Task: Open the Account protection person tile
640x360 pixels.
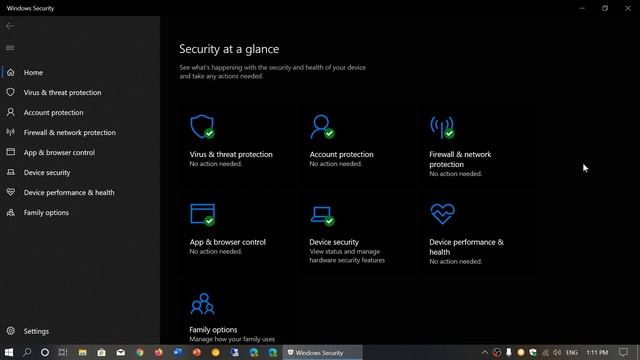Action: [x=358, y=145]
